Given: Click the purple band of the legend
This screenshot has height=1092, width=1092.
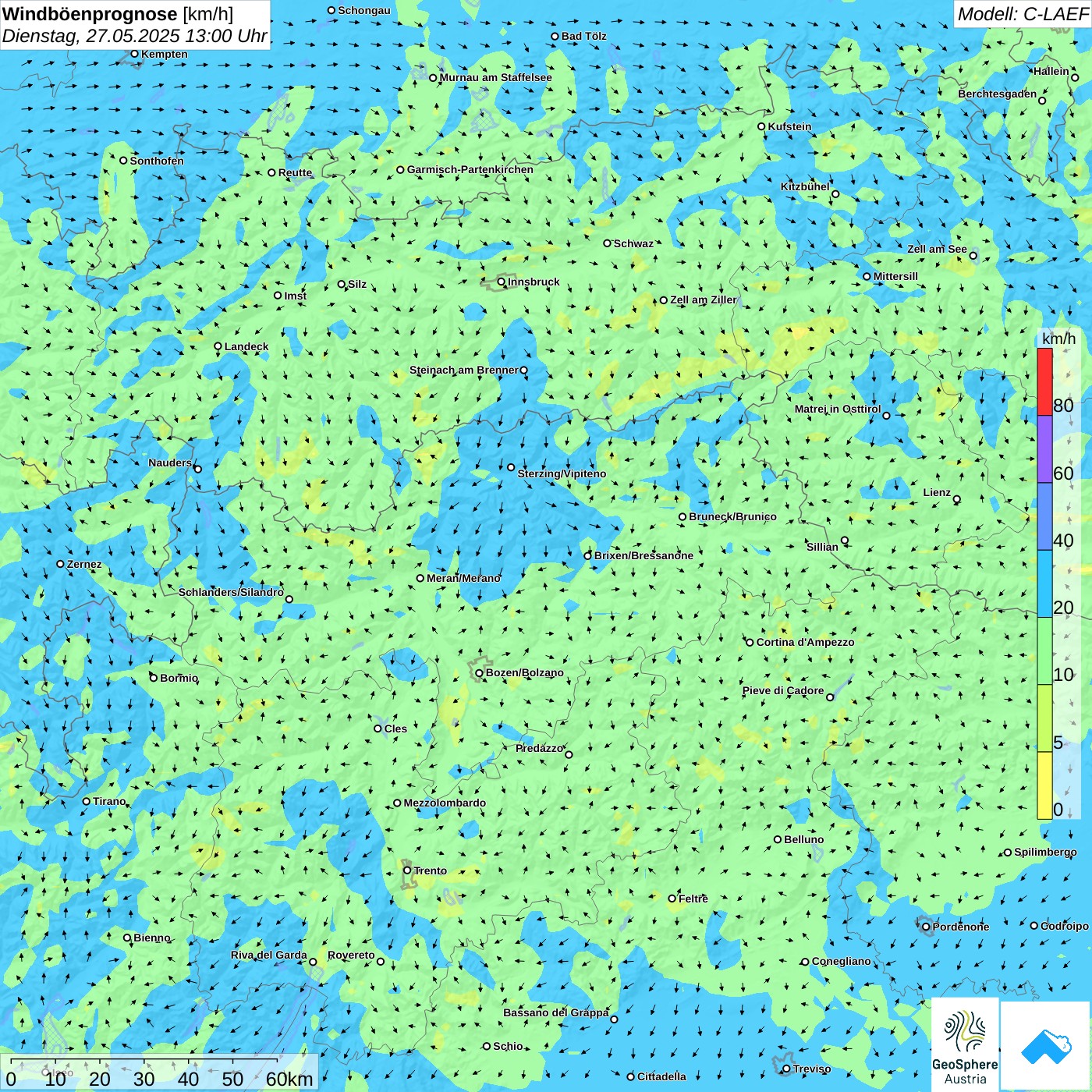Looking at the screenshot, I should click(1044, 449).
